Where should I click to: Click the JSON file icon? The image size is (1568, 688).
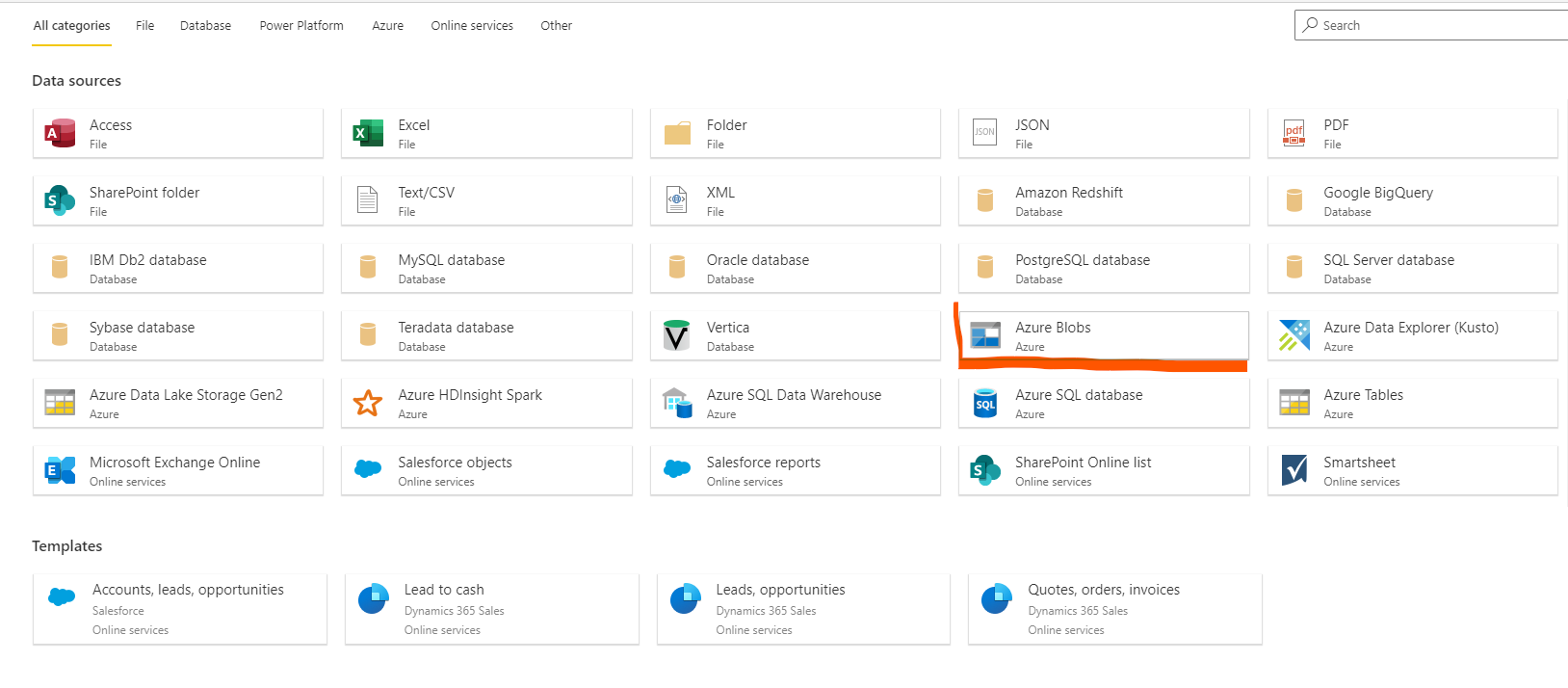(984, 132)
